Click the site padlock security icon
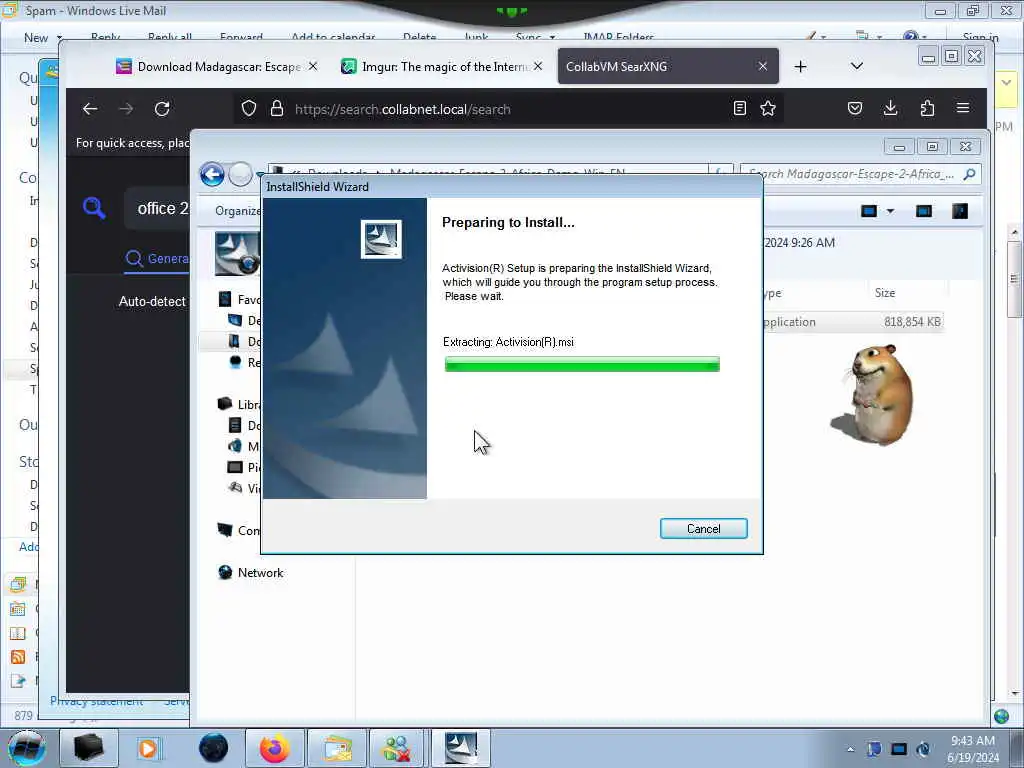The width and height of the screenshot is (1024, 768). pyautogui.click(x=277, y=108)
